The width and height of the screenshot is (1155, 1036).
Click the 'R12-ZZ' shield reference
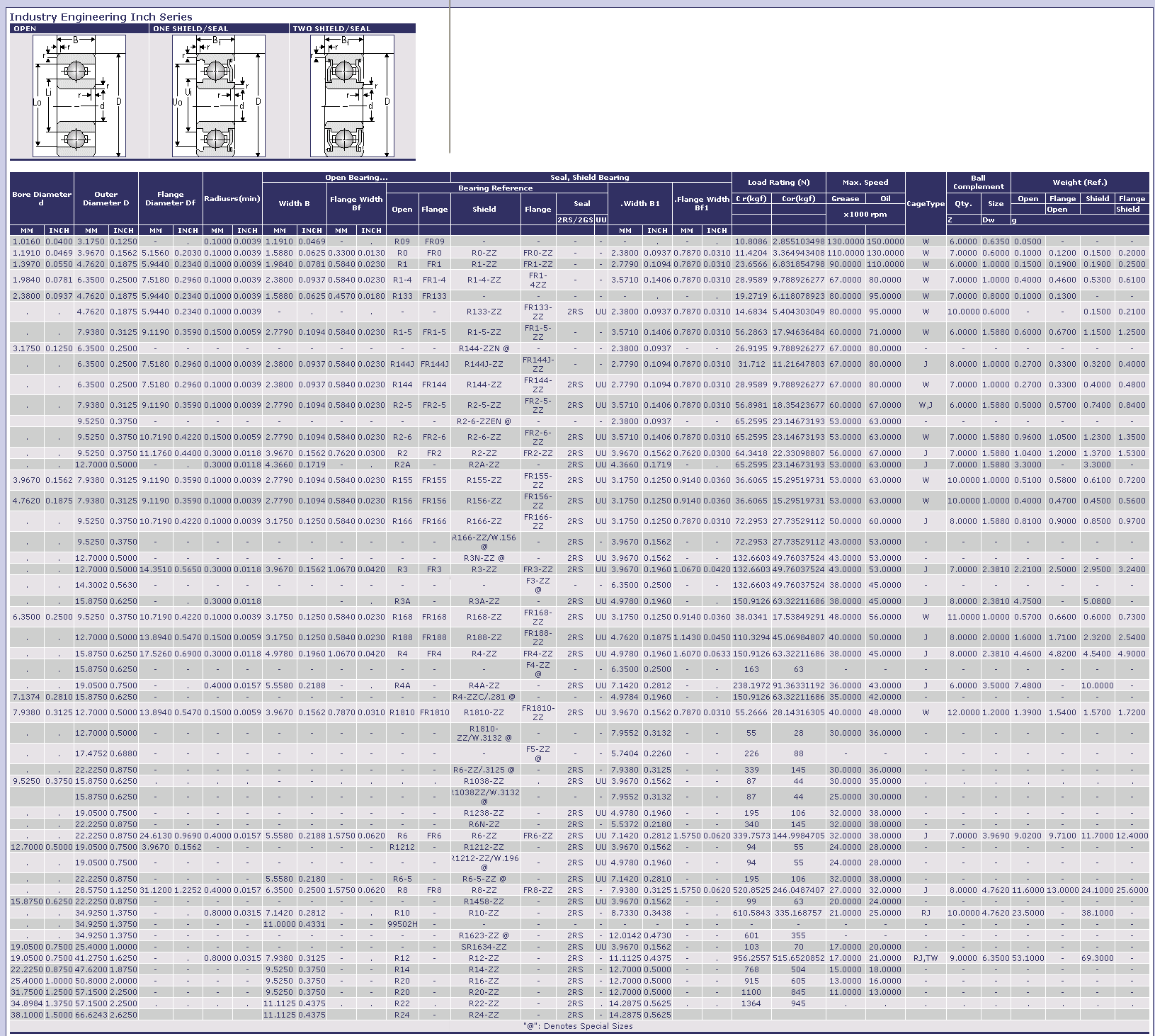coord(484,958)
